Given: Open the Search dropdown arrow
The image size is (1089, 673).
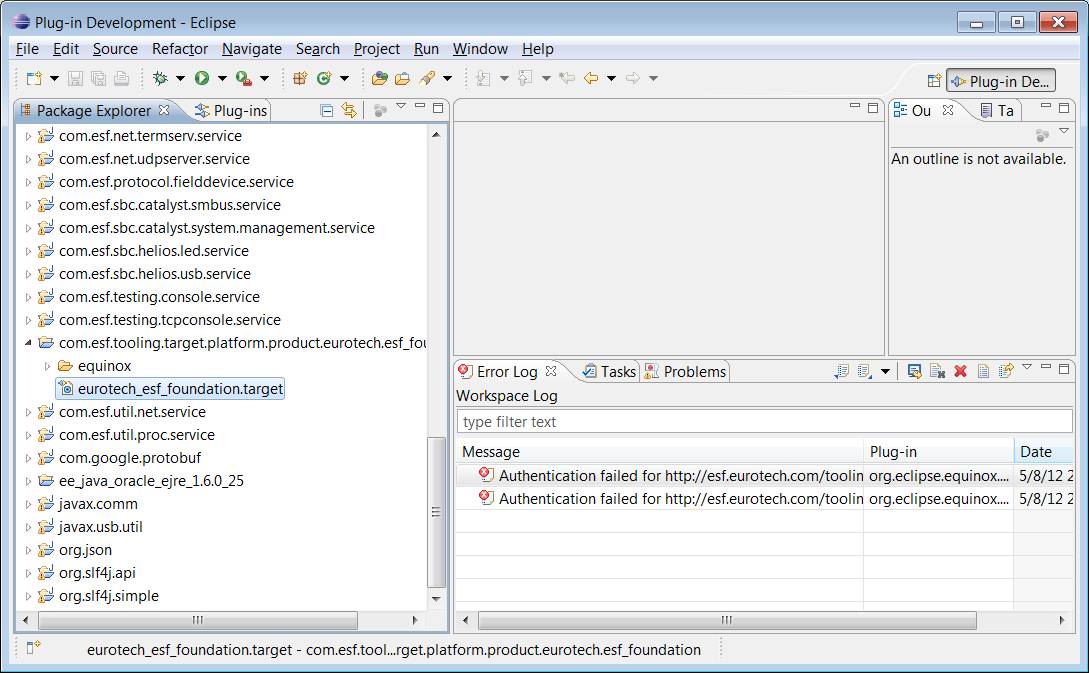Looking at the screenshot, I should click(447, 78).
